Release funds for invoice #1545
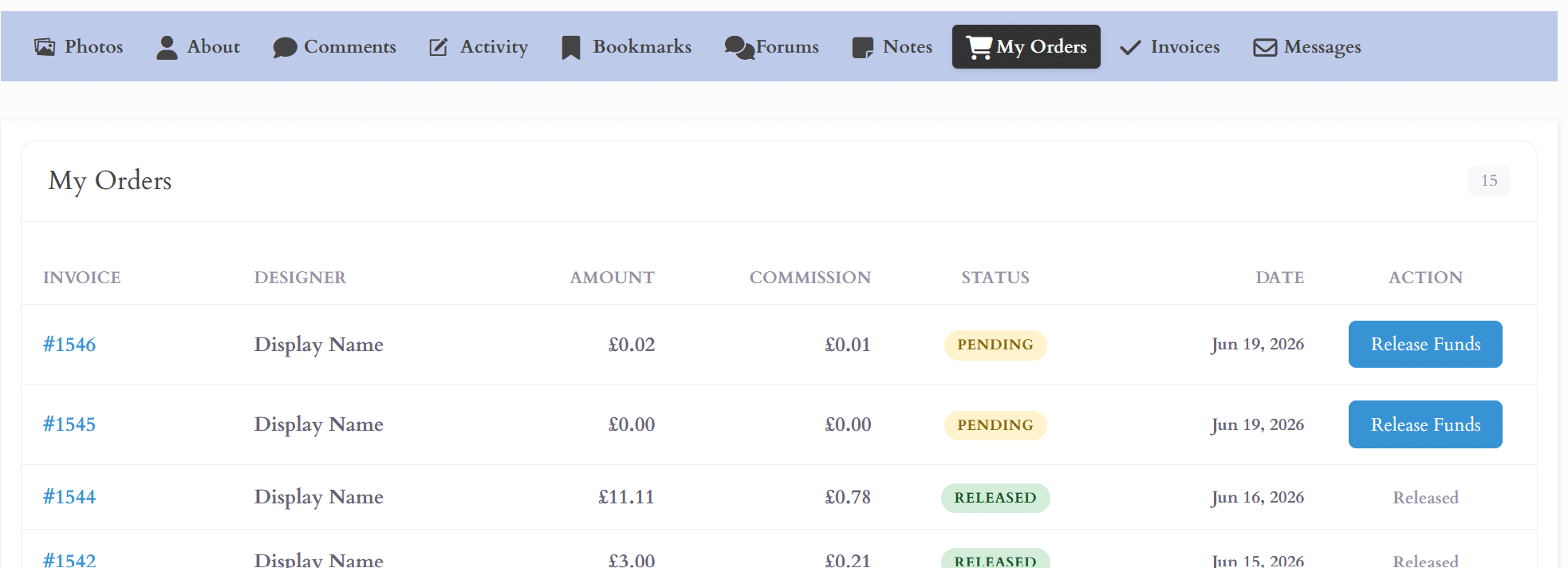The height and width of the screenshot is (568, 1568). tap(1425, 424)
